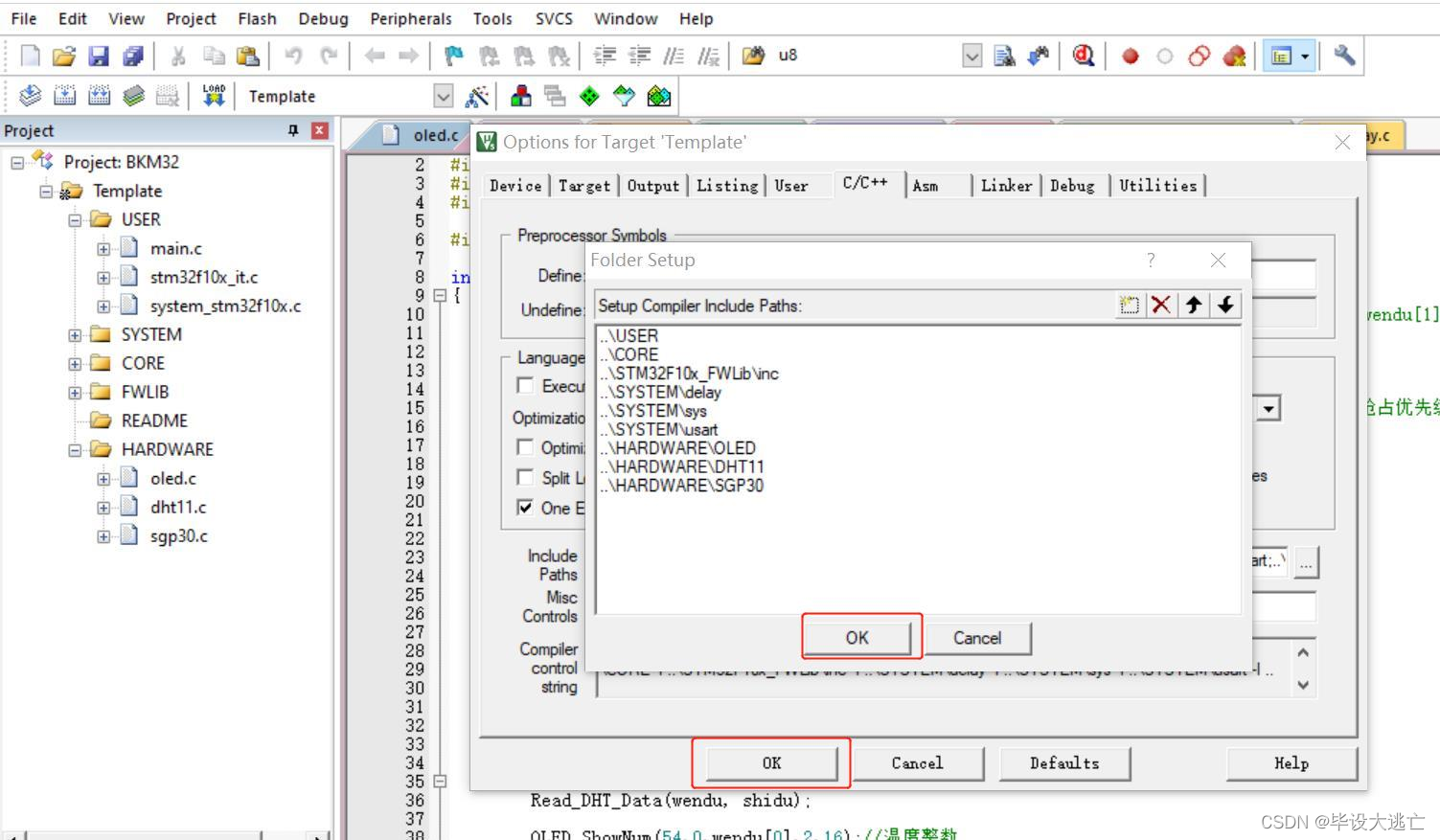1440x840 pixels.
Task: Click the Save icon in toolbar
Action: [x=99, y=56]
